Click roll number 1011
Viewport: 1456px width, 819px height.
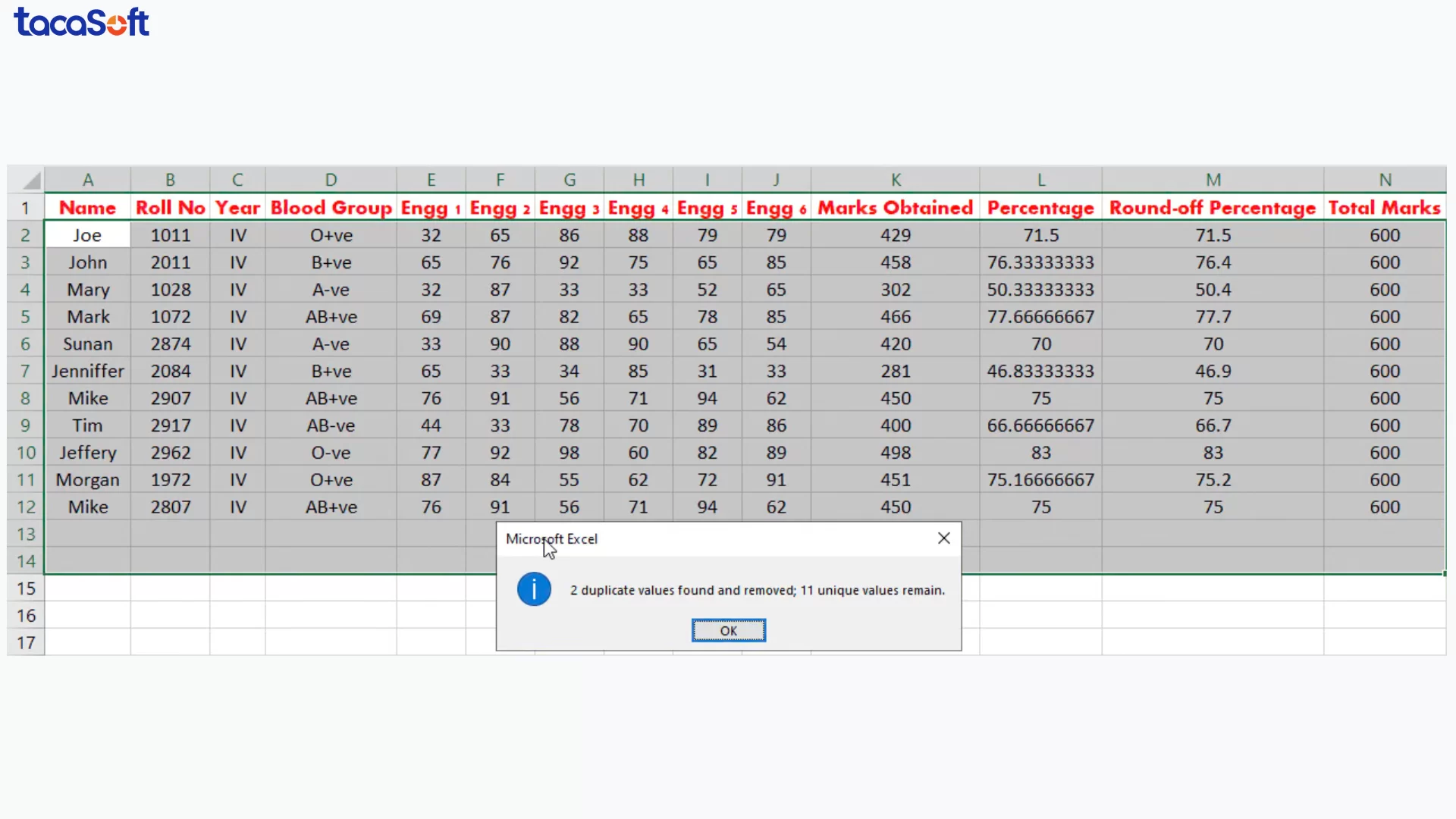click(x=170, y=235)
